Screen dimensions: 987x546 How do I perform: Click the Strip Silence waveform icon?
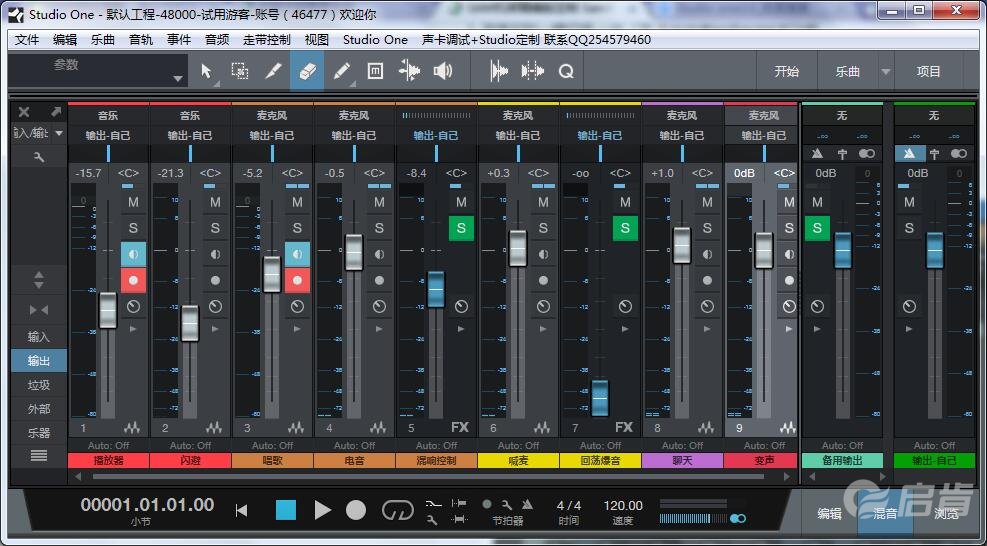click(499, 71)
